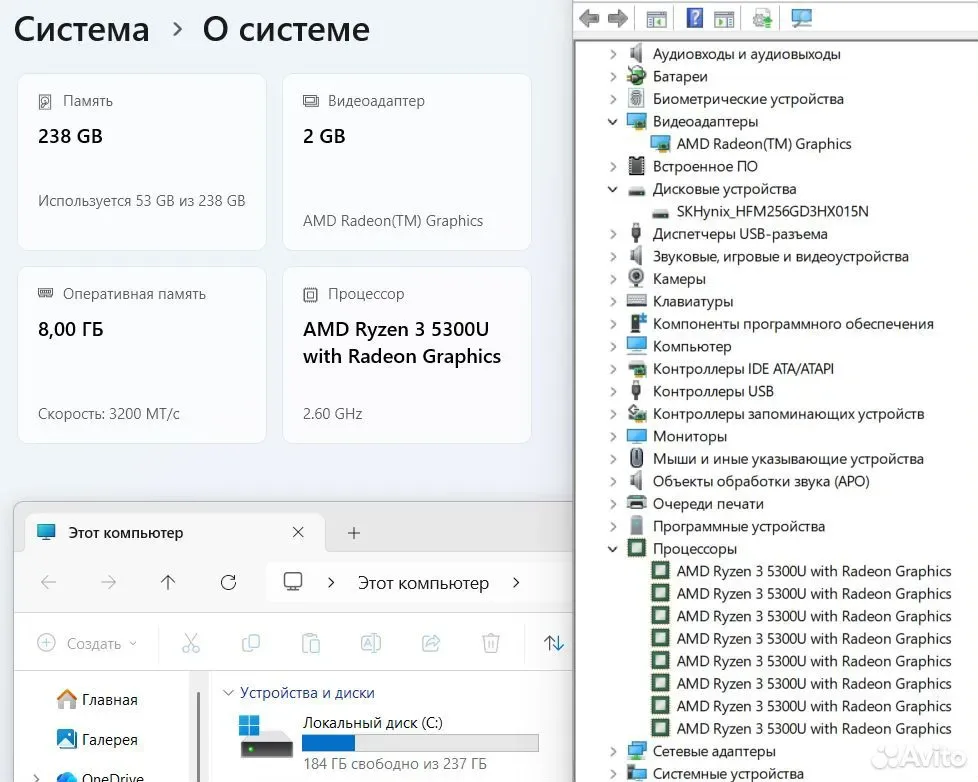Viewport: 978px width, 782px height.
Task: Click Этот компьютер in address bar
Action: 423,583
